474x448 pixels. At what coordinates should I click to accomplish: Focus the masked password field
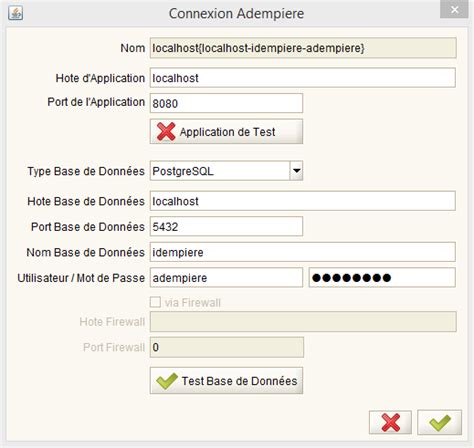(x=382, y=277)
